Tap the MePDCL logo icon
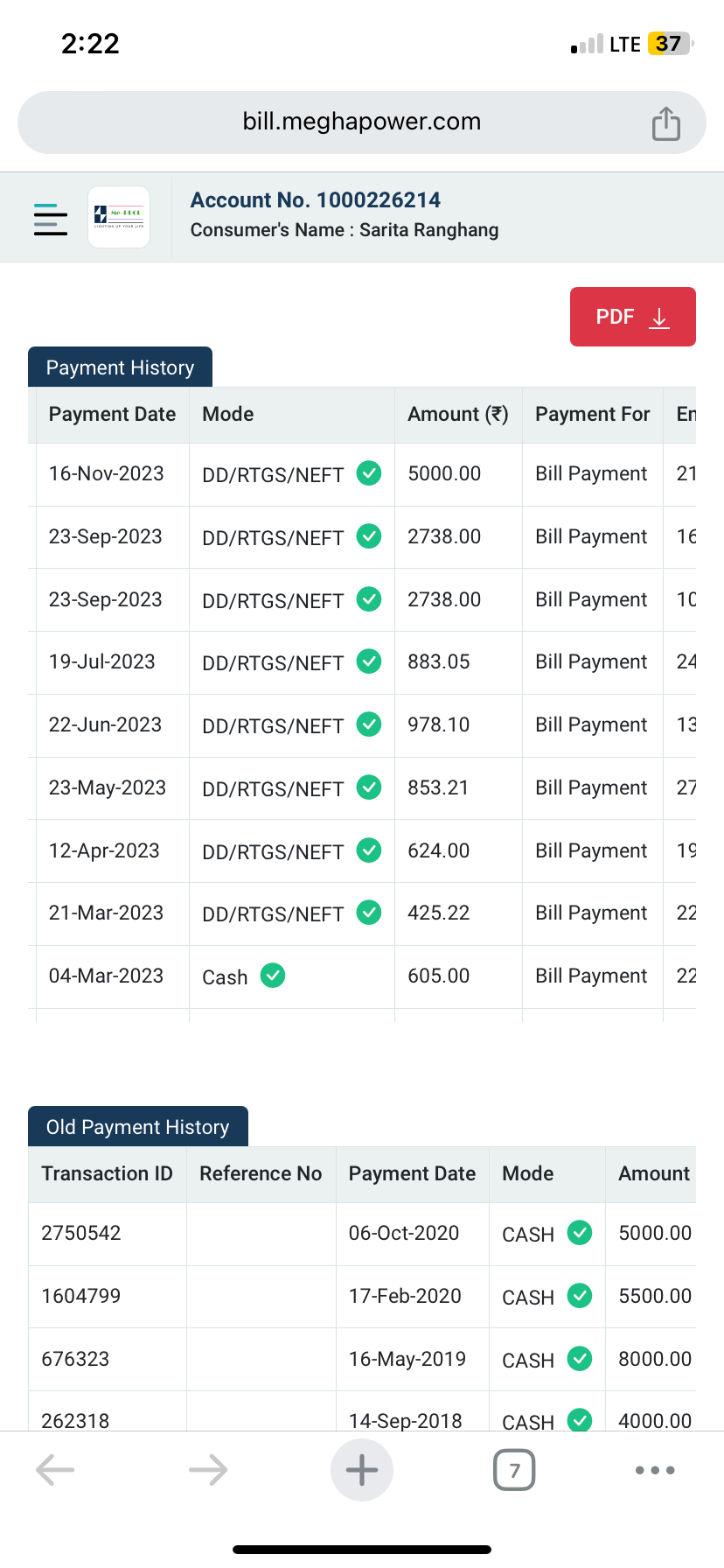This screenshot has width=724, height=1568. pyautogui.click(x=119, y=217)
